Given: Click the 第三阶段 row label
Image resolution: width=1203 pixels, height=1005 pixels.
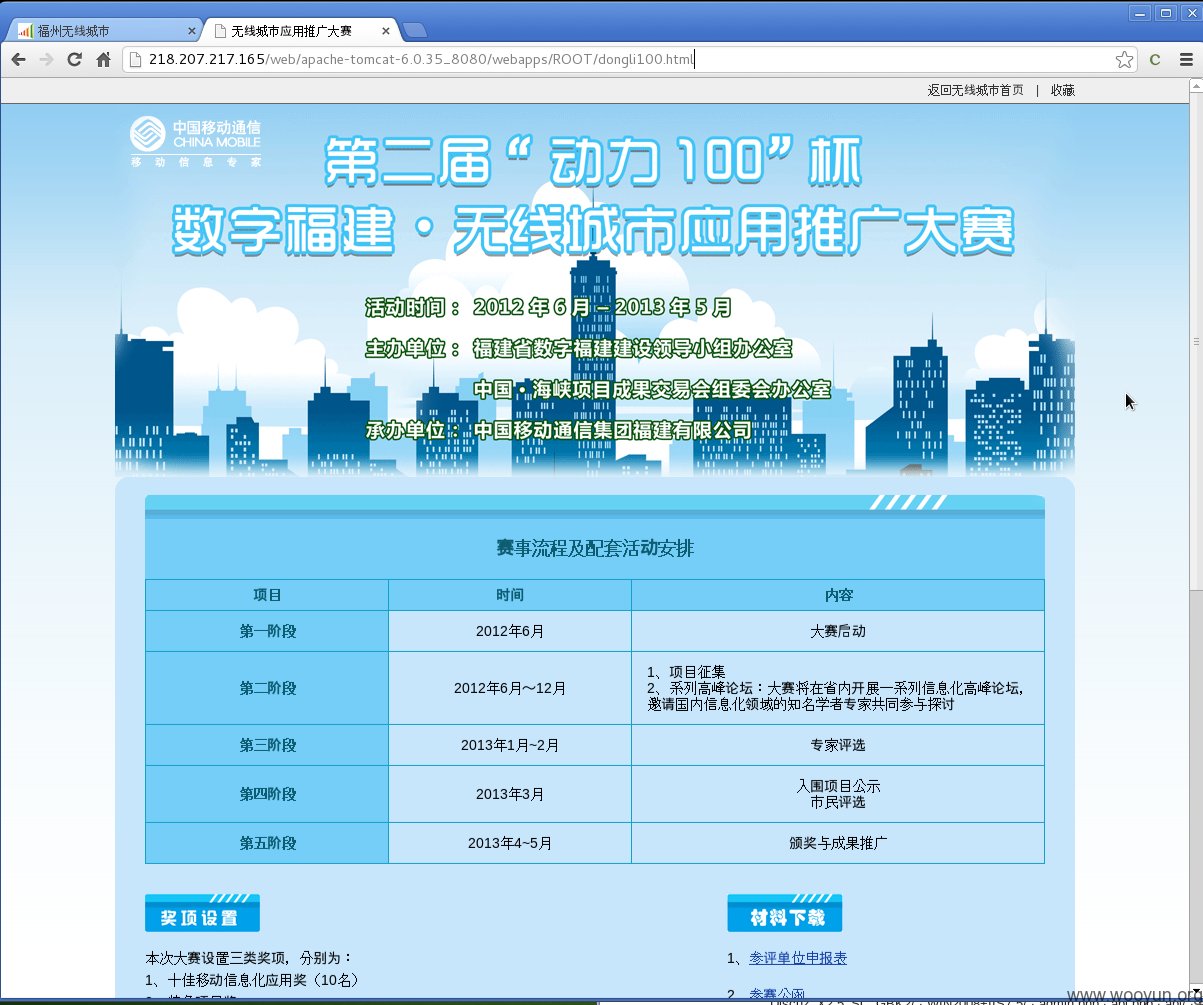Looking at the screenshot, I should [x=267, y=745].
